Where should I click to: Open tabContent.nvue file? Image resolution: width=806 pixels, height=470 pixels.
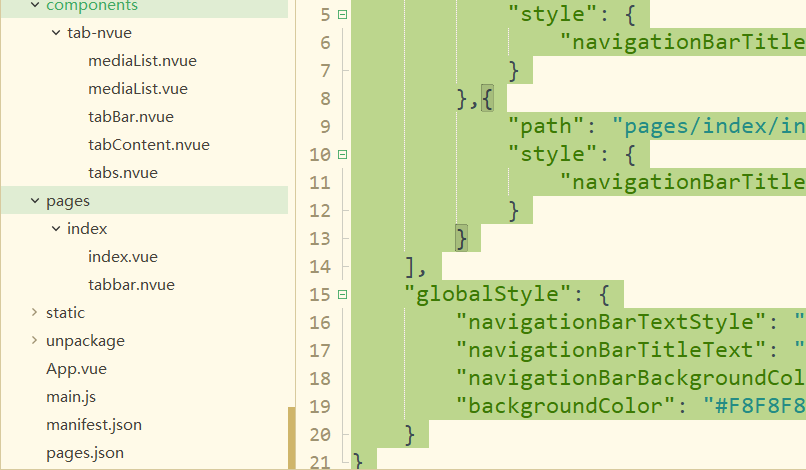pos(149,145)
